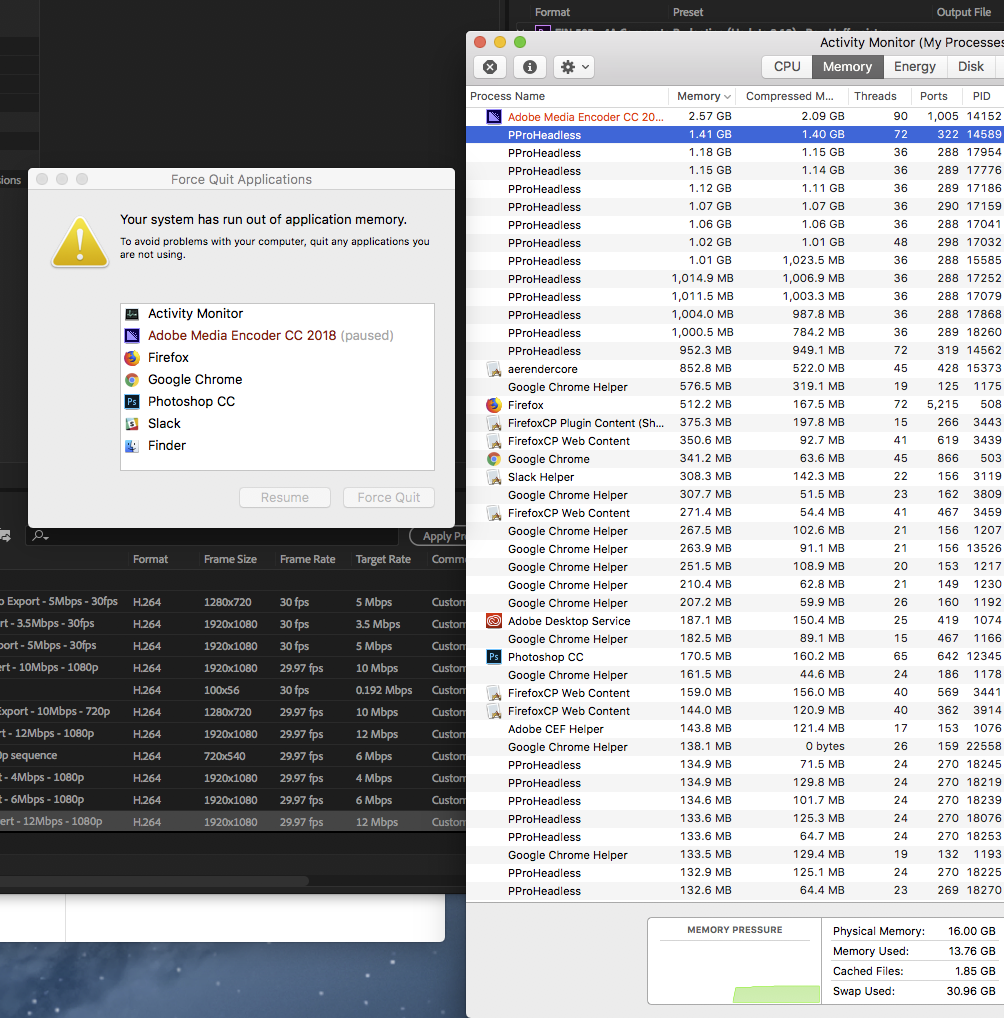Select Google Chrome in Force Quit list
The width and height of the screenshot is (1004, 1018).
tap(277, 380)
